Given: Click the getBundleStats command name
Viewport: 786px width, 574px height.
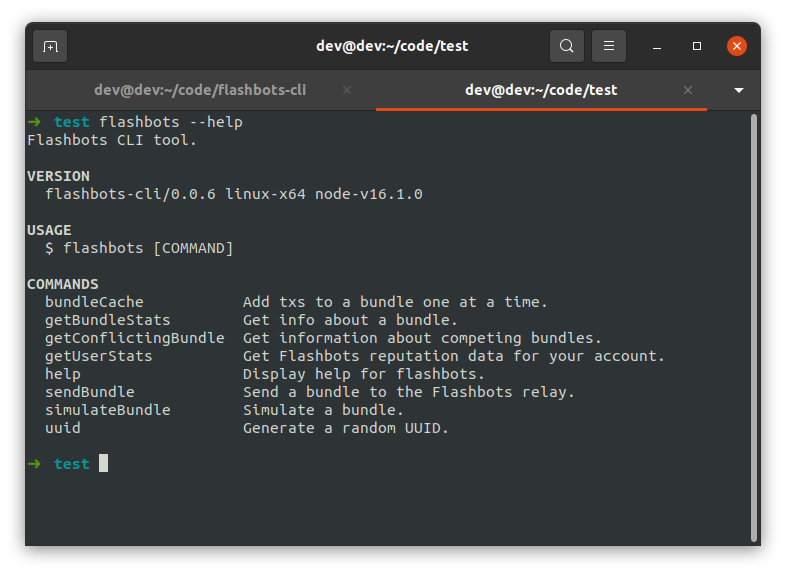Looking at the screenshot, I should (x=107, y=320).
